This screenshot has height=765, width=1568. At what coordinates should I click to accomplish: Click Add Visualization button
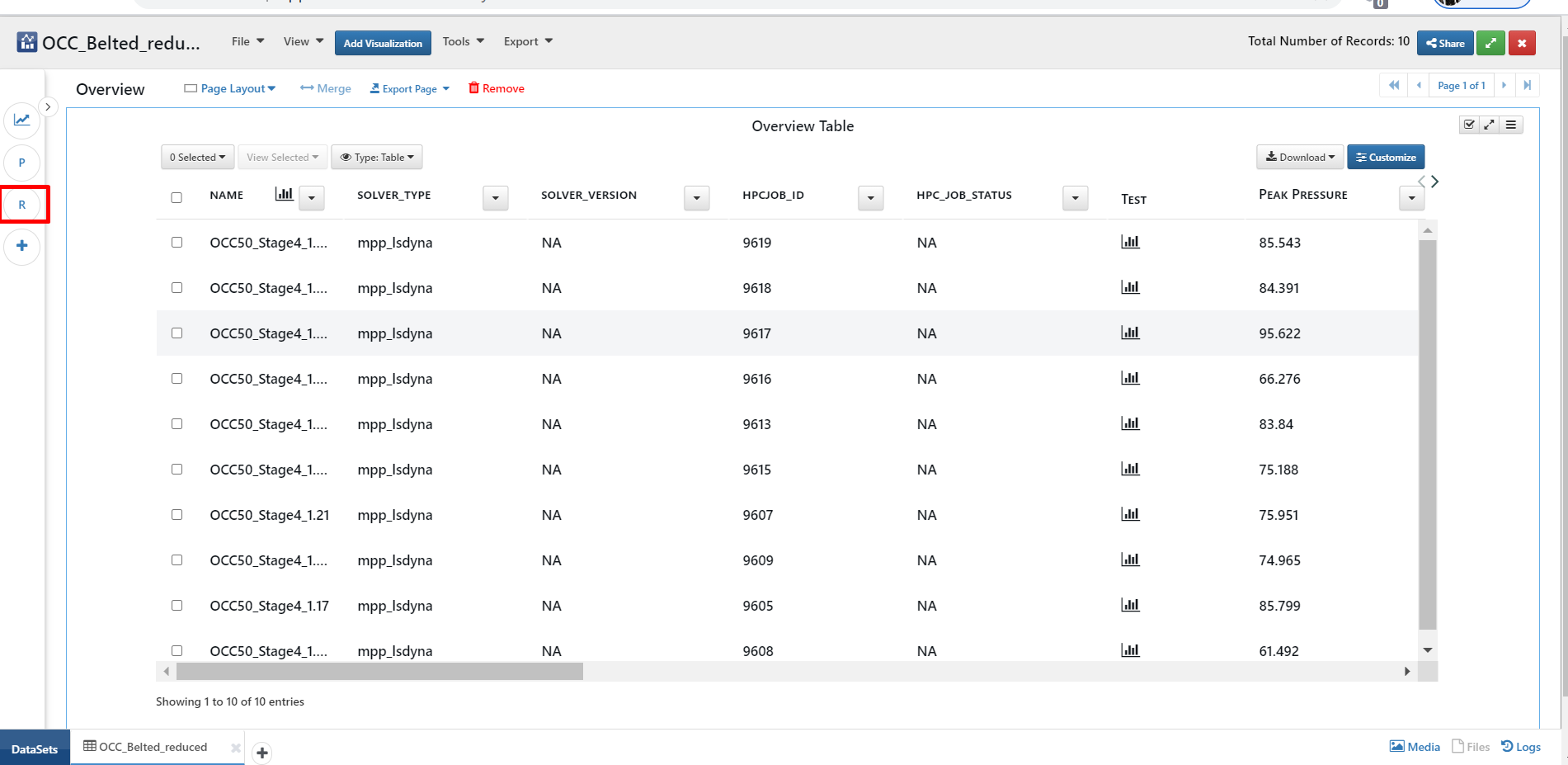tap(383, 43)
